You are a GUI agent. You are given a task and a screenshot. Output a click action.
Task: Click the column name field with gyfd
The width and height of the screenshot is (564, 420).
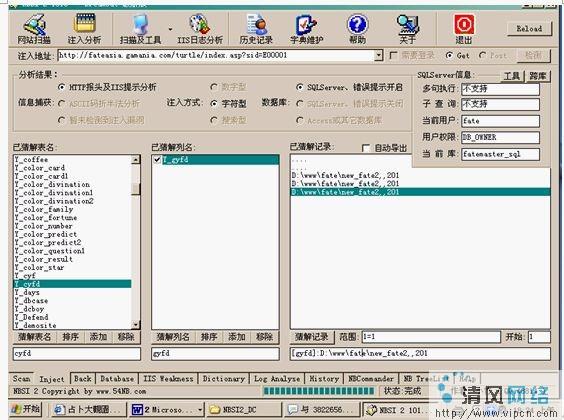(215, 353)
